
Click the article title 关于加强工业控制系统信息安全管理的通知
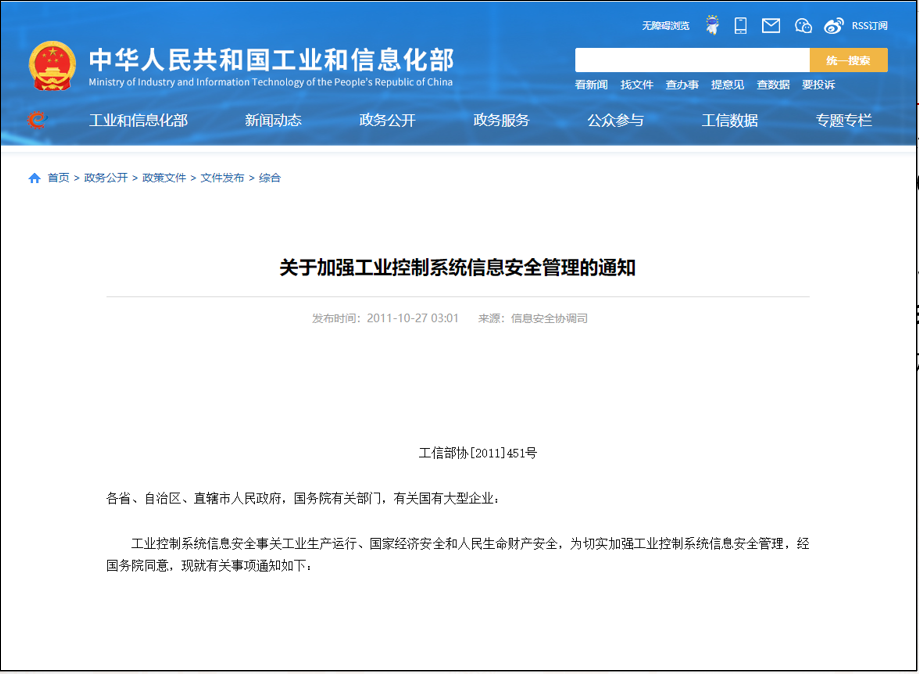457,267
